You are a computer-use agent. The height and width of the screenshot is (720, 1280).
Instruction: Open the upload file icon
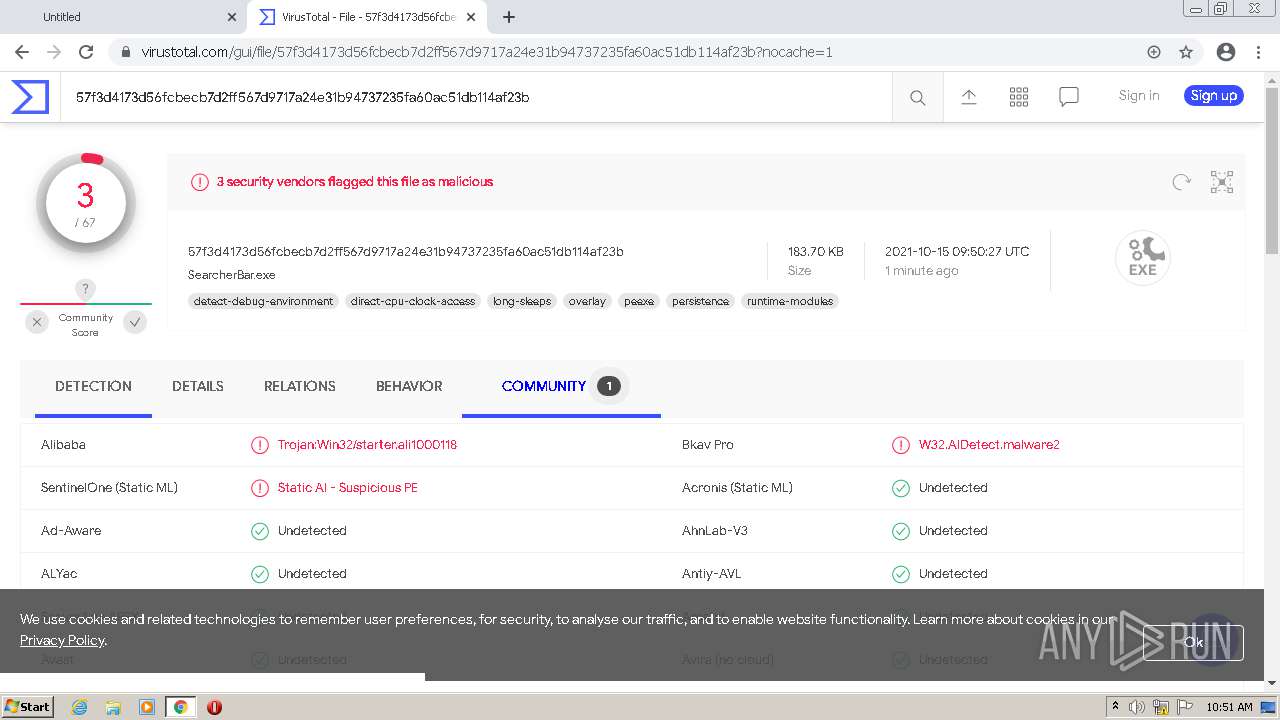tap(968, 97)
